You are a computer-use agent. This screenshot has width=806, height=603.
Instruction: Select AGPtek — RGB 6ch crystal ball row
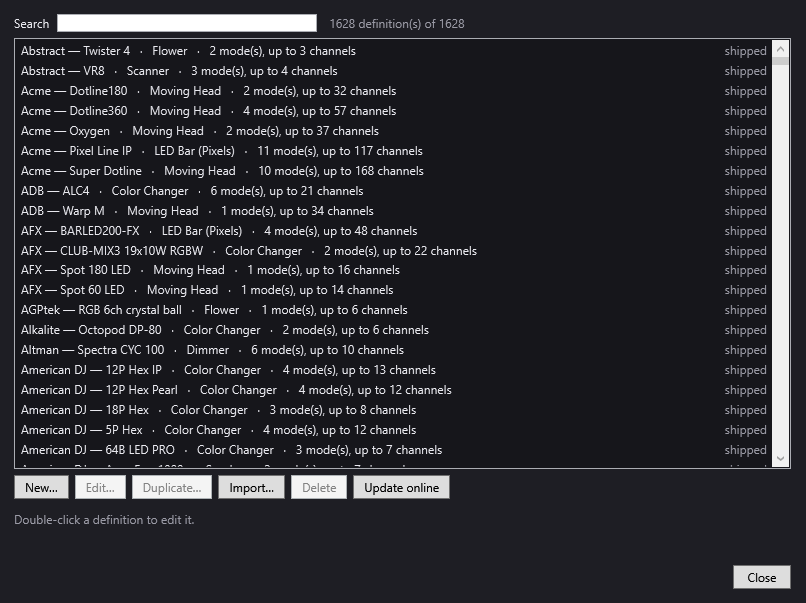(x=393, y=310)
